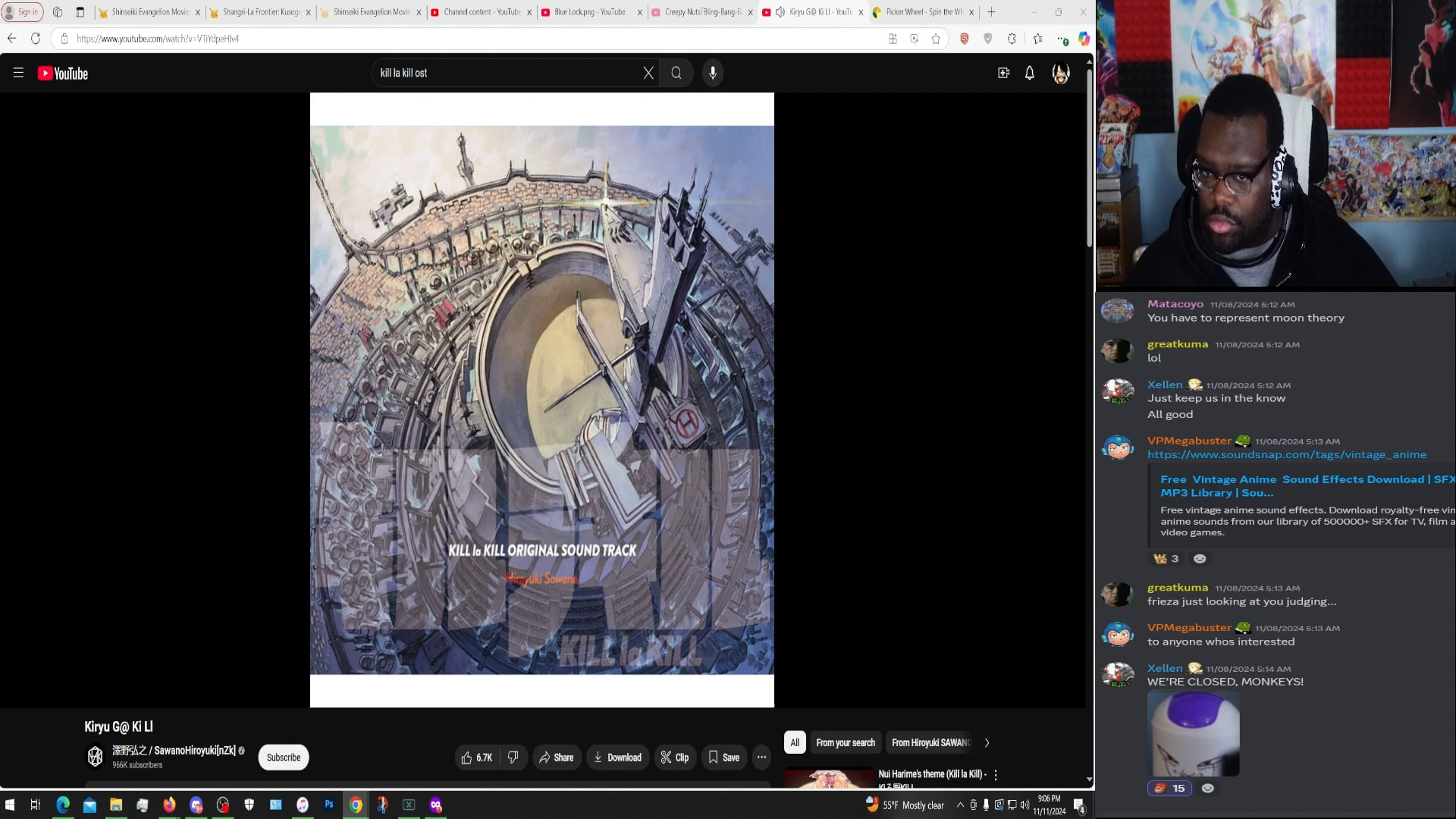The image size is (1456, 819).
Task: Select the All filter chip
Action: [795, 743]
